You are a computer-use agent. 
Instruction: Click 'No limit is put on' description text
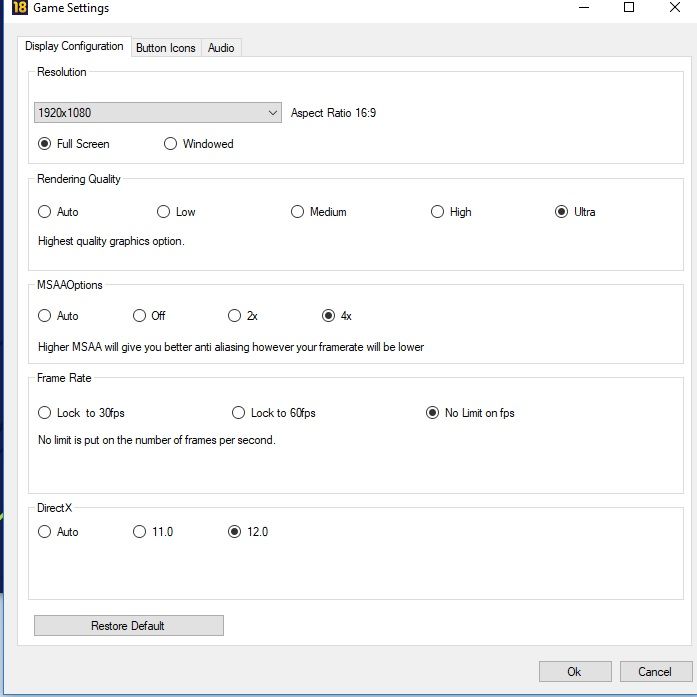coord(156,440)
